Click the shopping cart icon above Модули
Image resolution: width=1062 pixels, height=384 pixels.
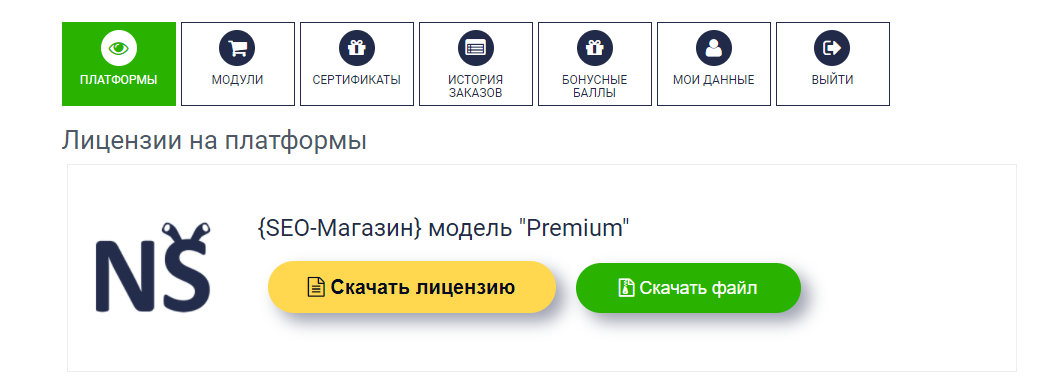pos(237,48)
